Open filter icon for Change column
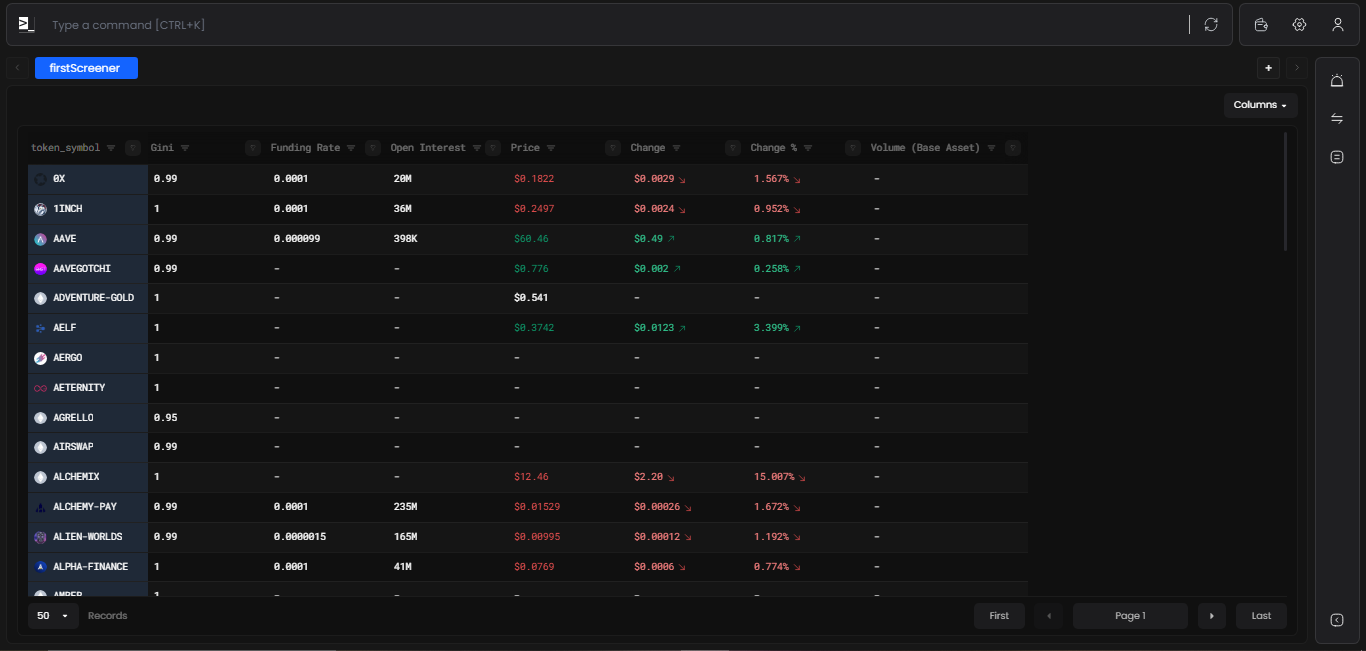 click(733, 148)
